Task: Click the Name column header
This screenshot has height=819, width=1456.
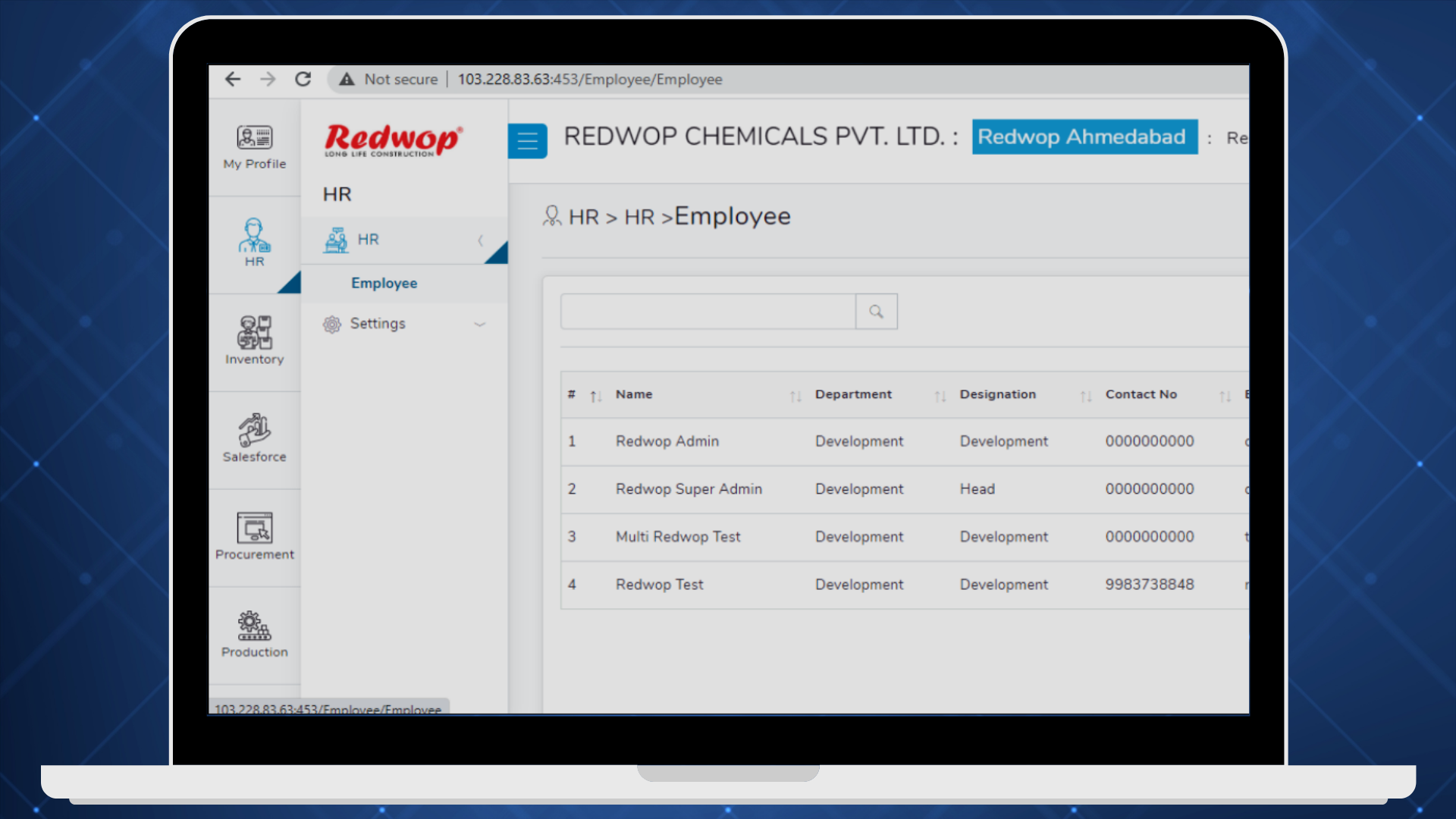Action: click(x=634, y=394)
